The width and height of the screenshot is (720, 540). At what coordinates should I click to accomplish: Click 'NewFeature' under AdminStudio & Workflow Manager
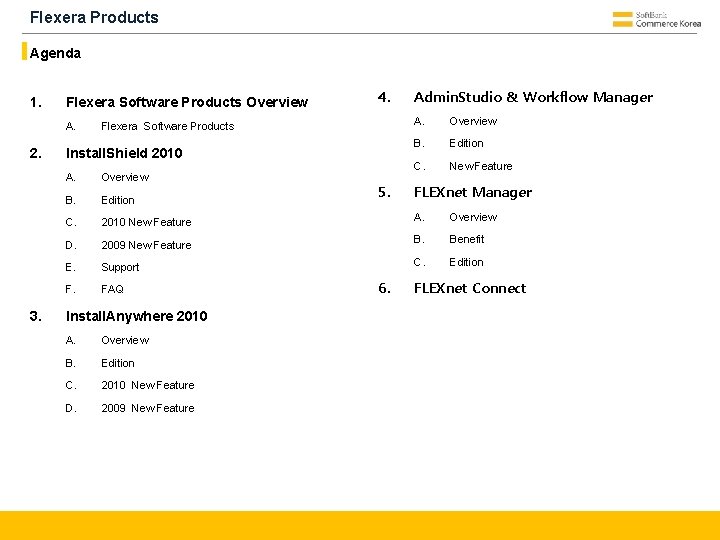481,166
